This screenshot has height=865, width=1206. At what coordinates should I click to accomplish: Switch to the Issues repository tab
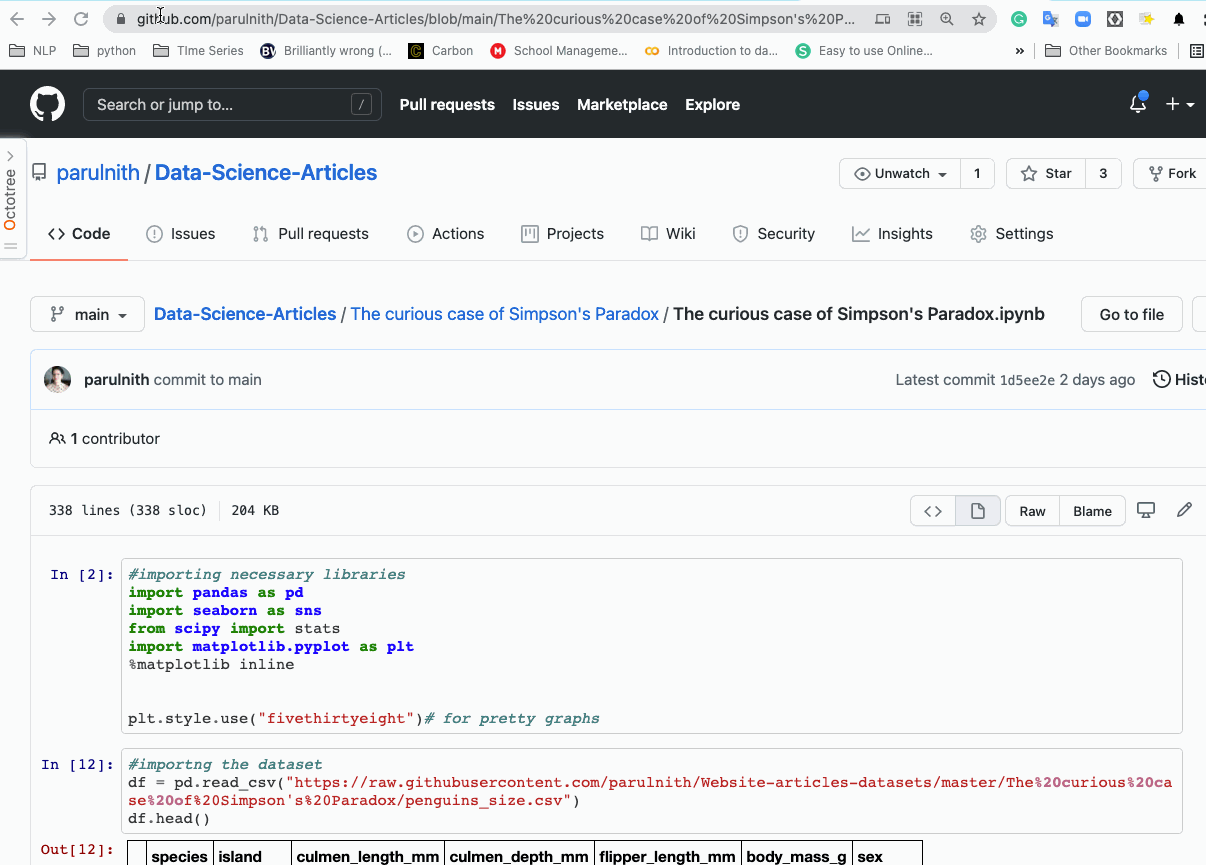pos(181,234)
